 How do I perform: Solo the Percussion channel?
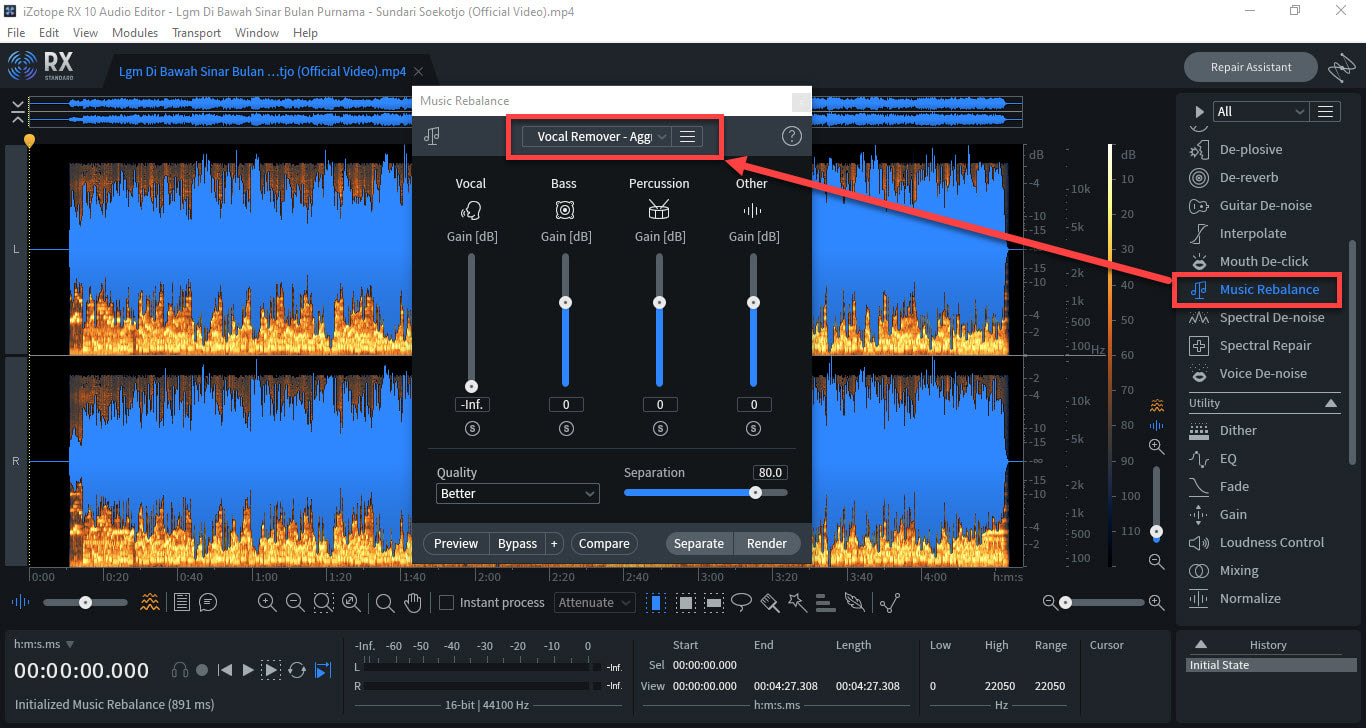pyautogui.click(x=660, y=428)
